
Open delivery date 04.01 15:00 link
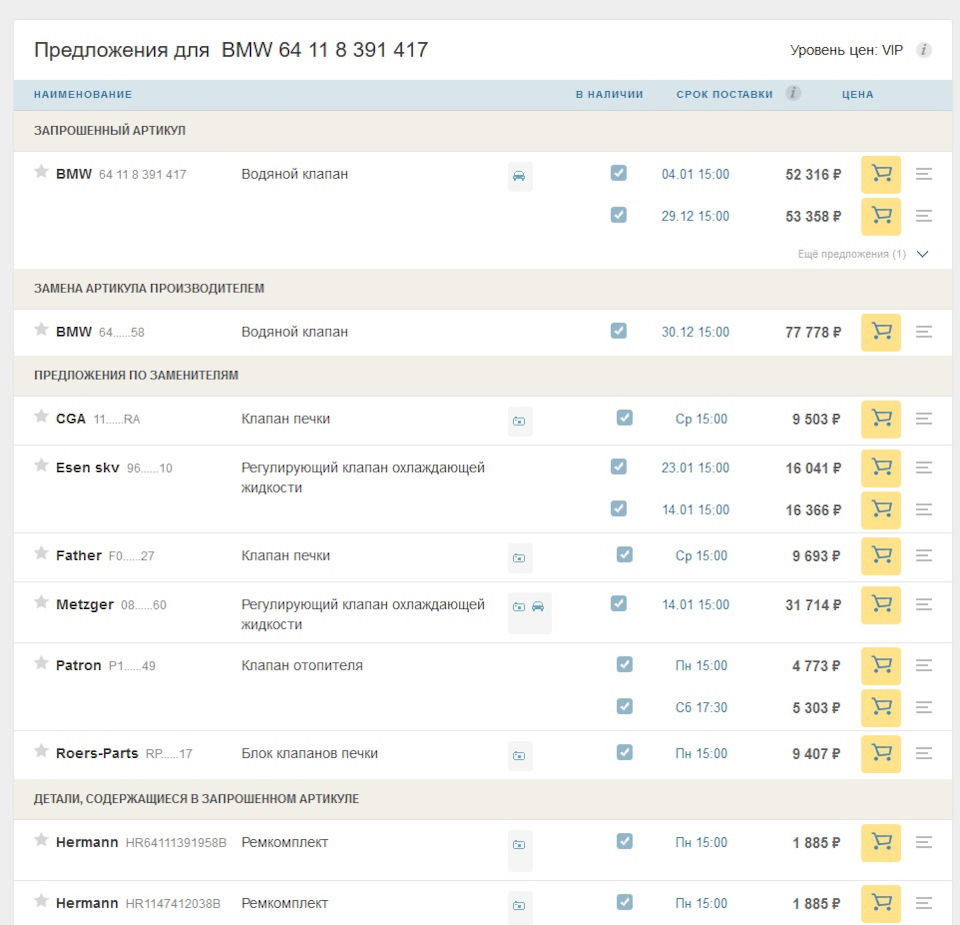coord(696,174)
